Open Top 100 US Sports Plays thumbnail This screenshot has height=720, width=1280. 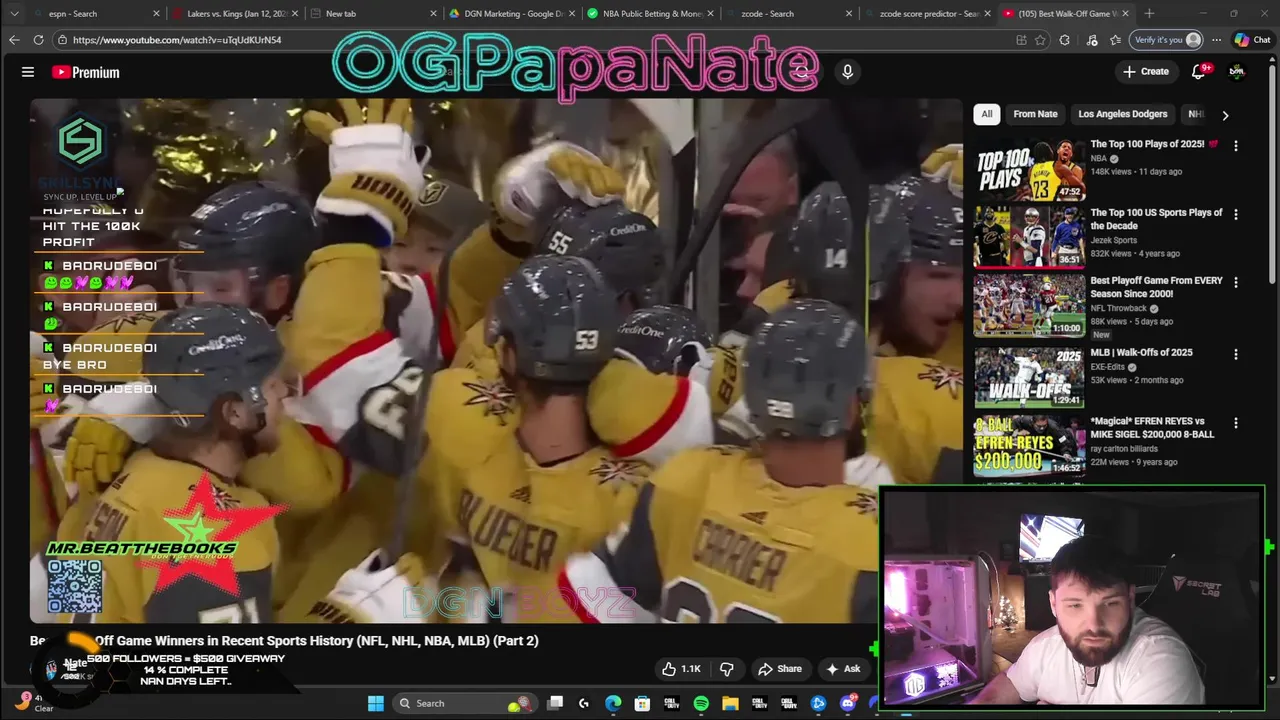[x=1029, y=237]
